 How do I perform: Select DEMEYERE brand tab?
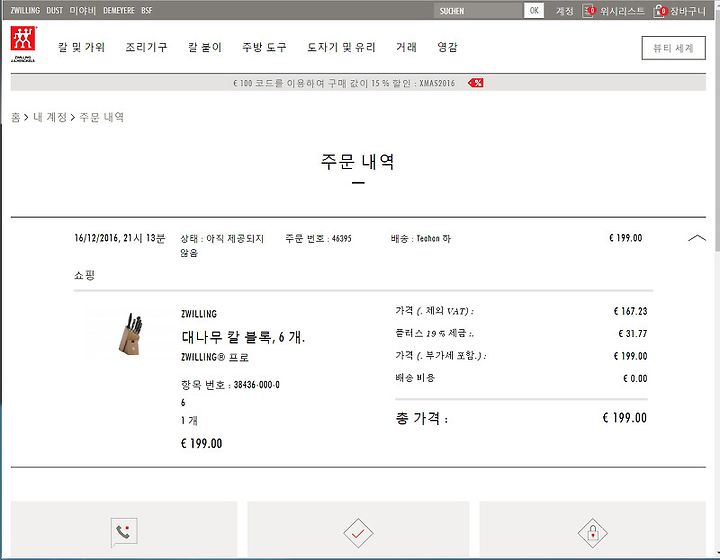coord(118,10)
